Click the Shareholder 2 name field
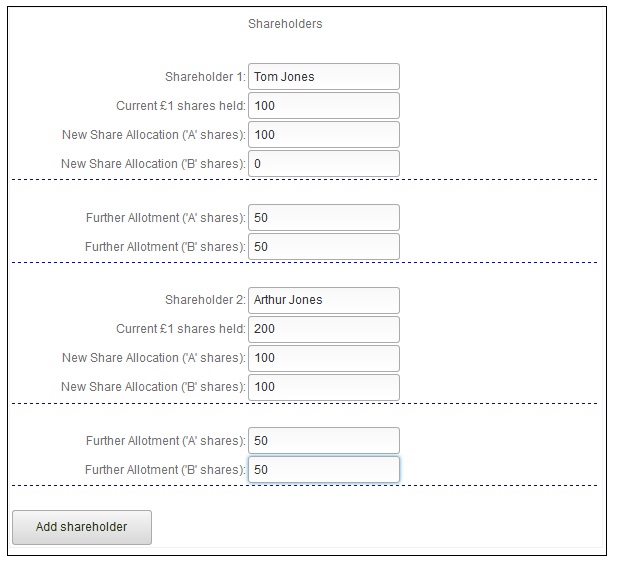Viewport: 618px width, 566px height. [323, 300]
